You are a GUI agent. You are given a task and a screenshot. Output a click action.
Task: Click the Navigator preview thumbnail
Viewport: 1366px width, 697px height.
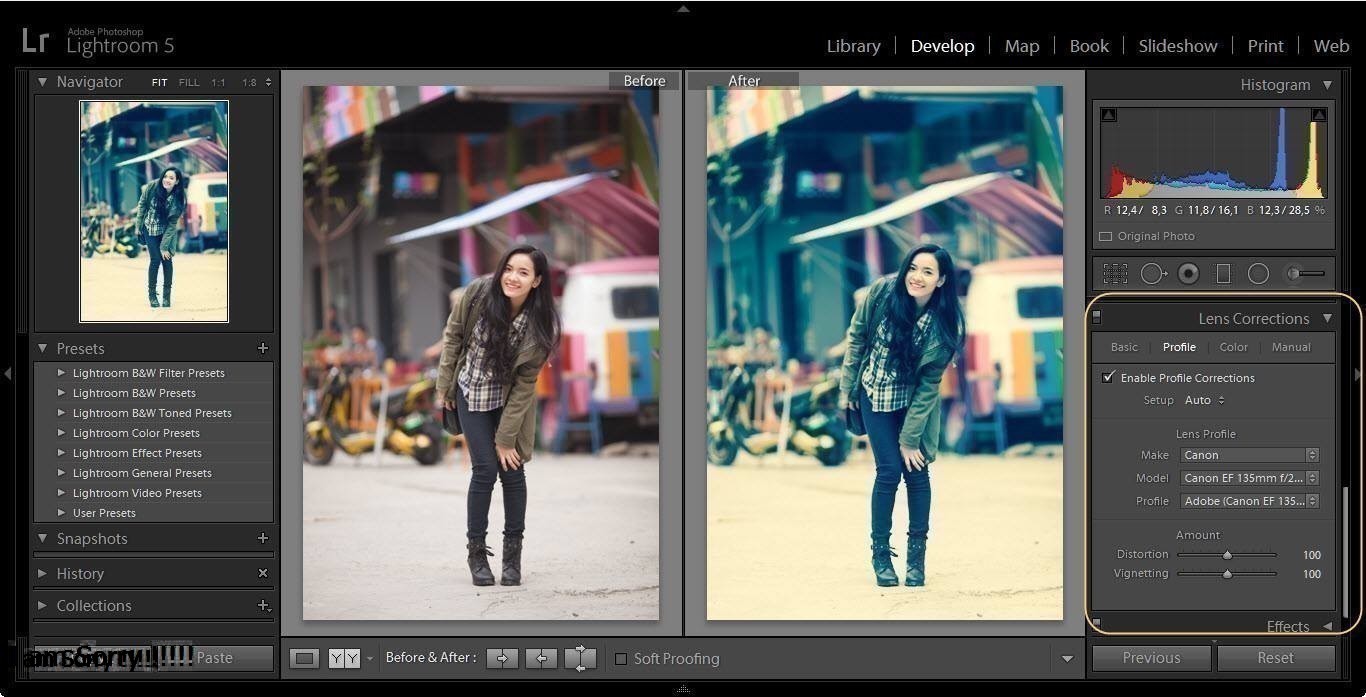tap(153, 211)
